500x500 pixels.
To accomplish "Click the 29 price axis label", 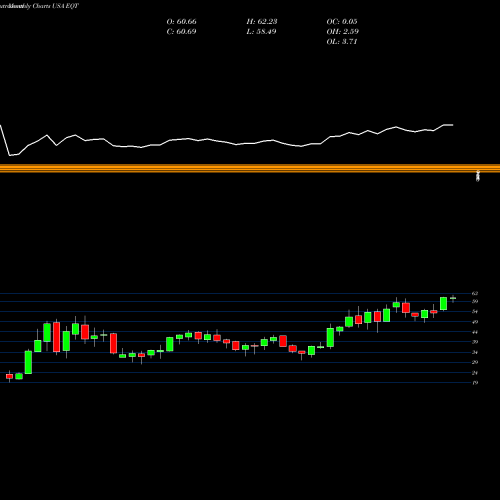I will click(x=475, y=362).
